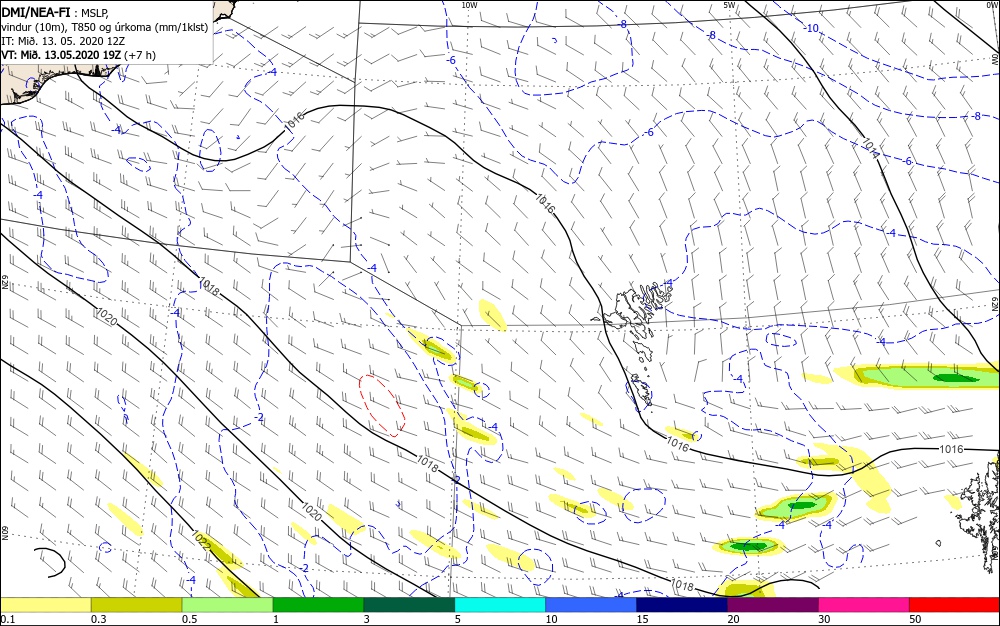Select the 'IT: Mið. 13. 05. 2020 12Z' line
The image size is (1000, 626).
[63, 41]
